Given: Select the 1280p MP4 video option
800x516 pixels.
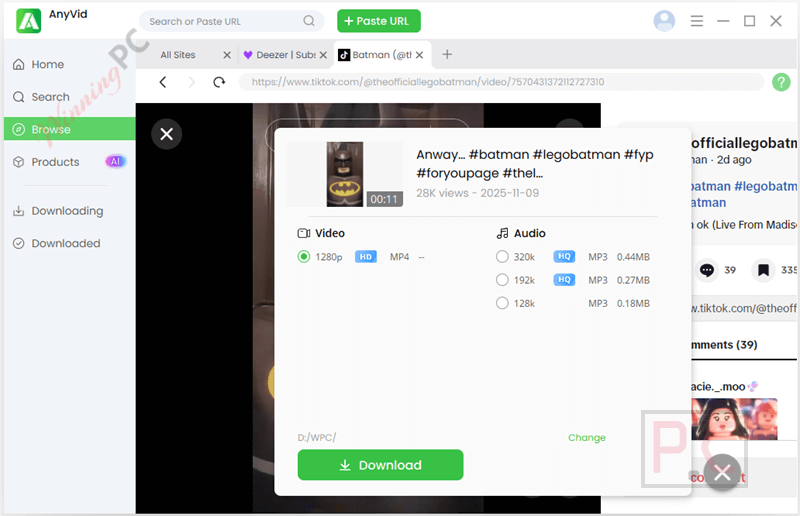Looking at the screenshot, I should tap(304, 257).
